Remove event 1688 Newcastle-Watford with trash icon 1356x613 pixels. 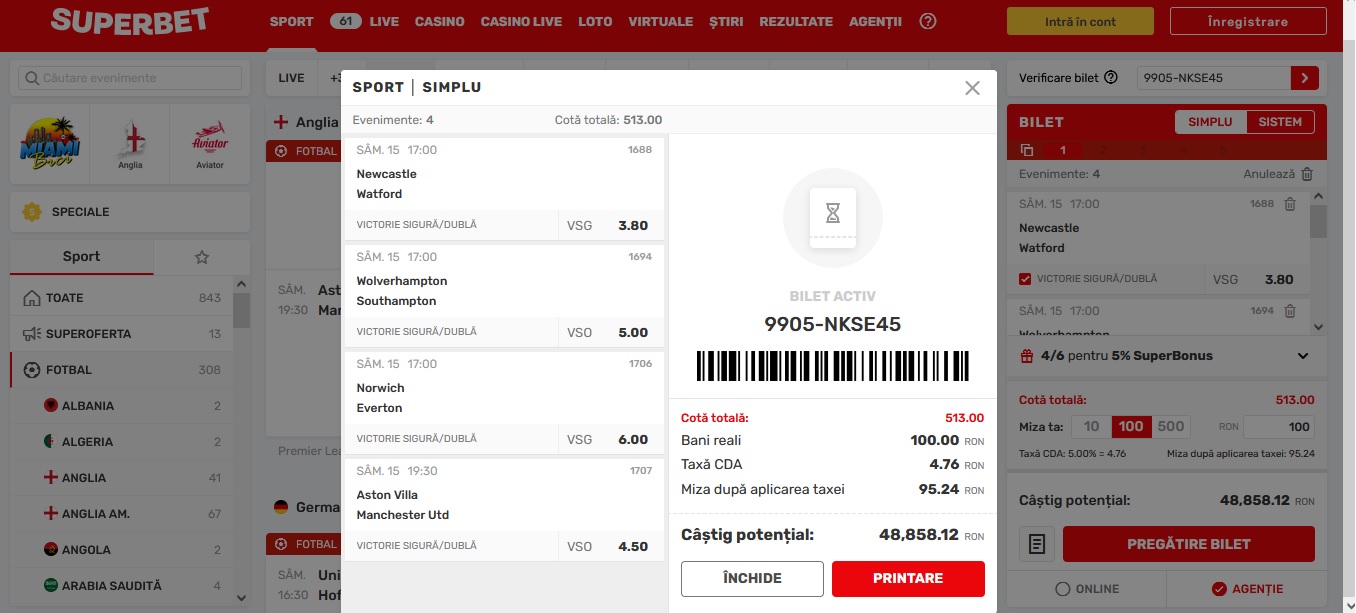1290,204
